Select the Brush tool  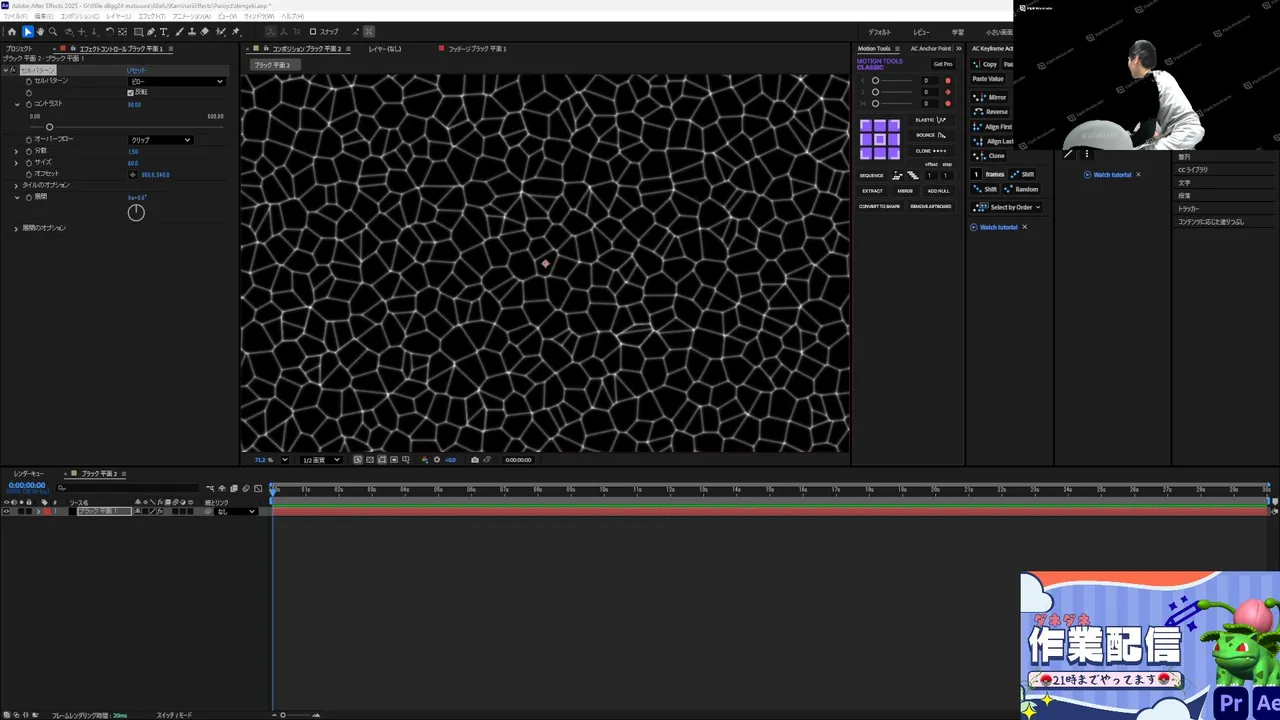pos(179,32)
